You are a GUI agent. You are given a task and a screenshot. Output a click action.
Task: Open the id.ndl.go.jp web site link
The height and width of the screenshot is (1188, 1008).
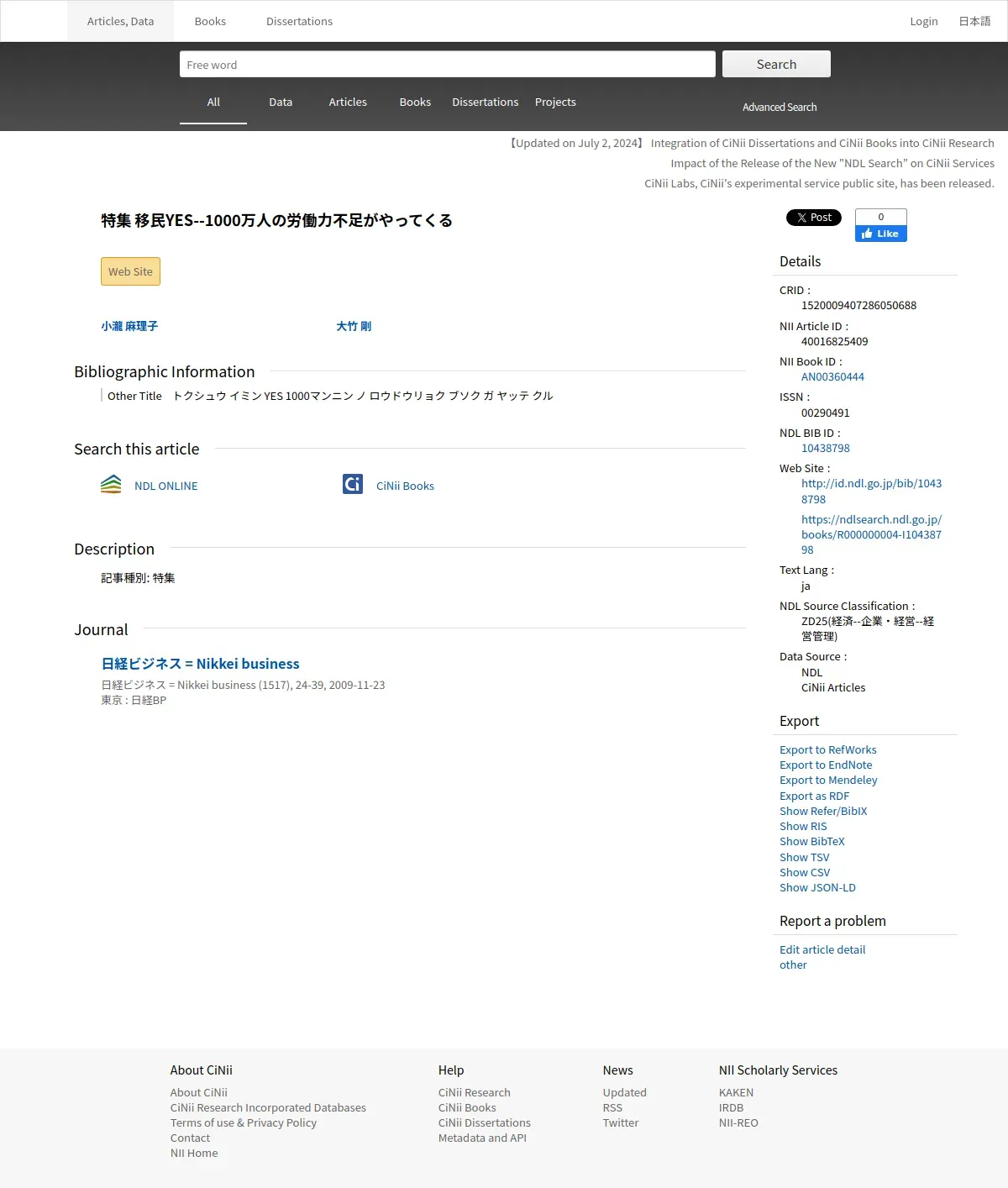point(871,491)
